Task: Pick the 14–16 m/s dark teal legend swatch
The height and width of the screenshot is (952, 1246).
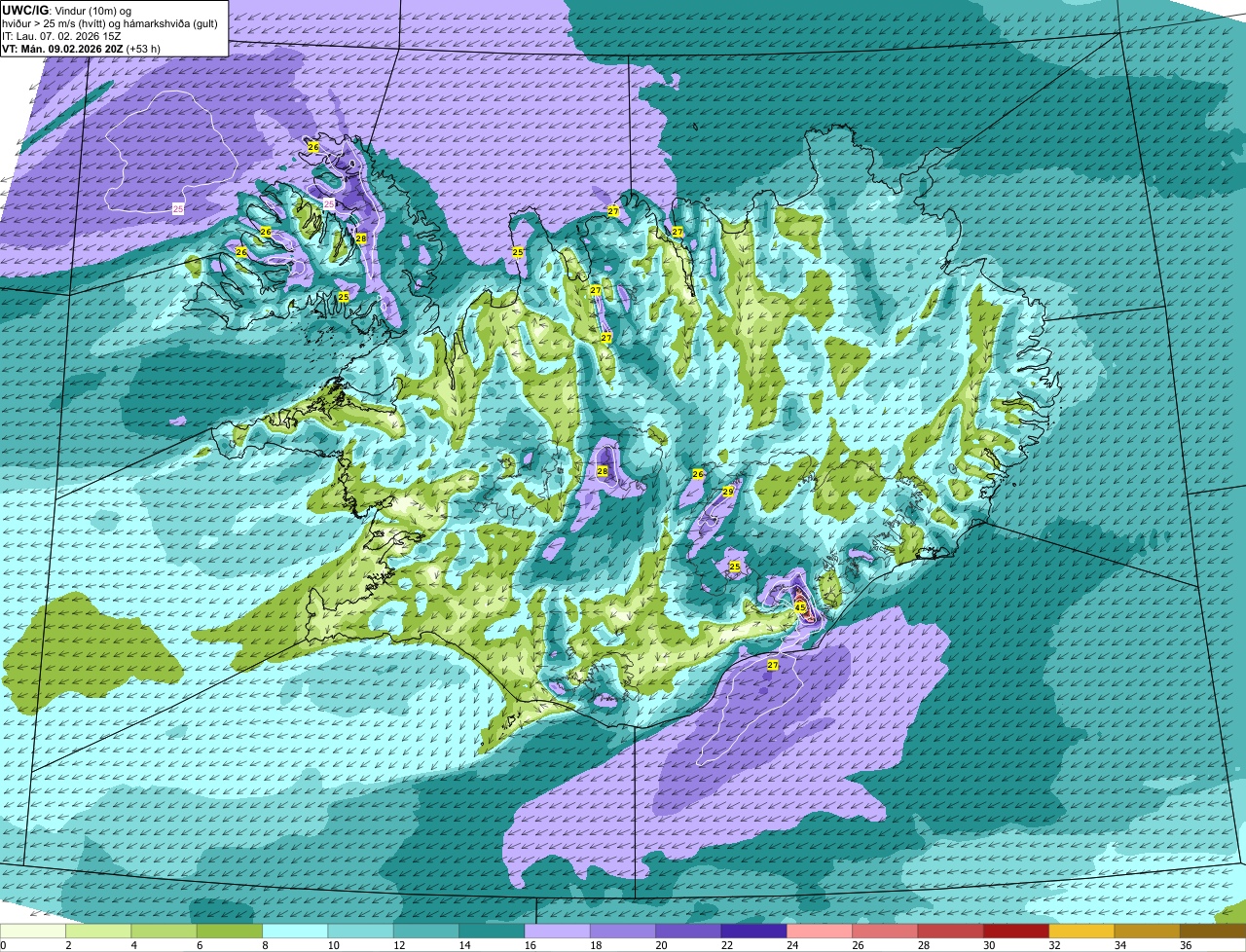Action: (x=492, y=932)
